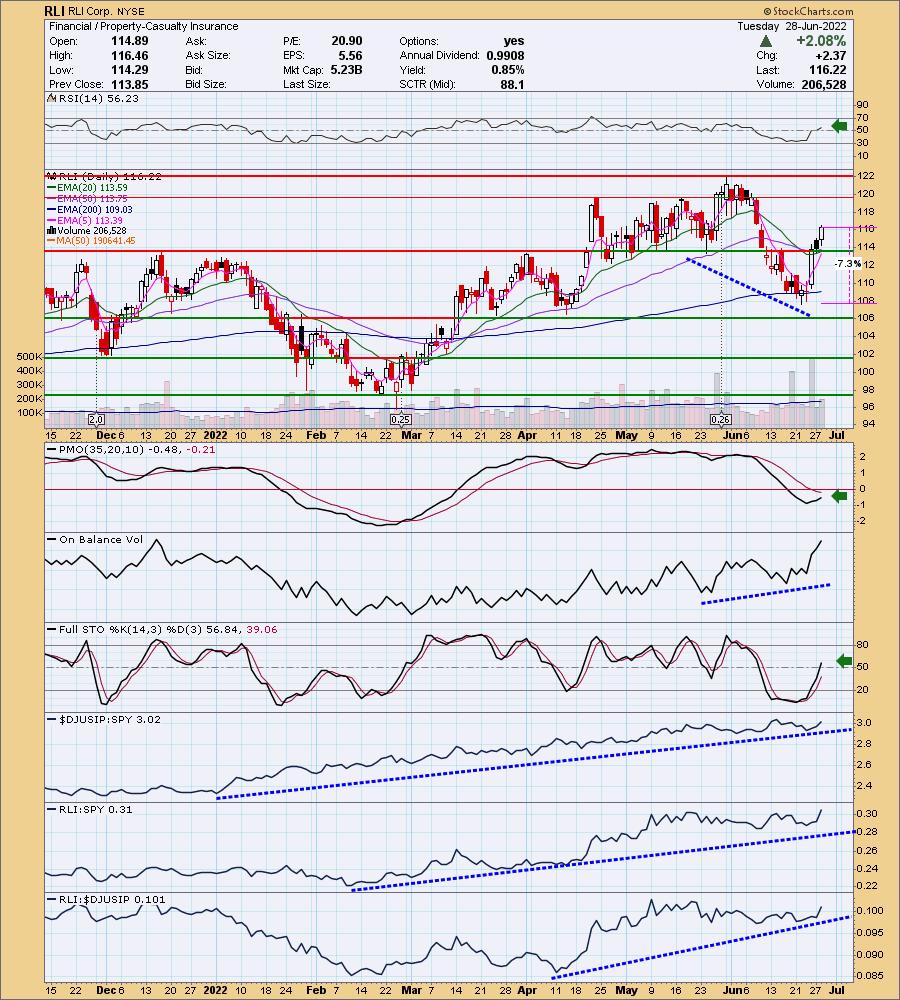Image resolution: width=900 pixels, height=1000 pixels.
Task: Click the Mkt Cap value 5.23B
Action: coord(346,70)
